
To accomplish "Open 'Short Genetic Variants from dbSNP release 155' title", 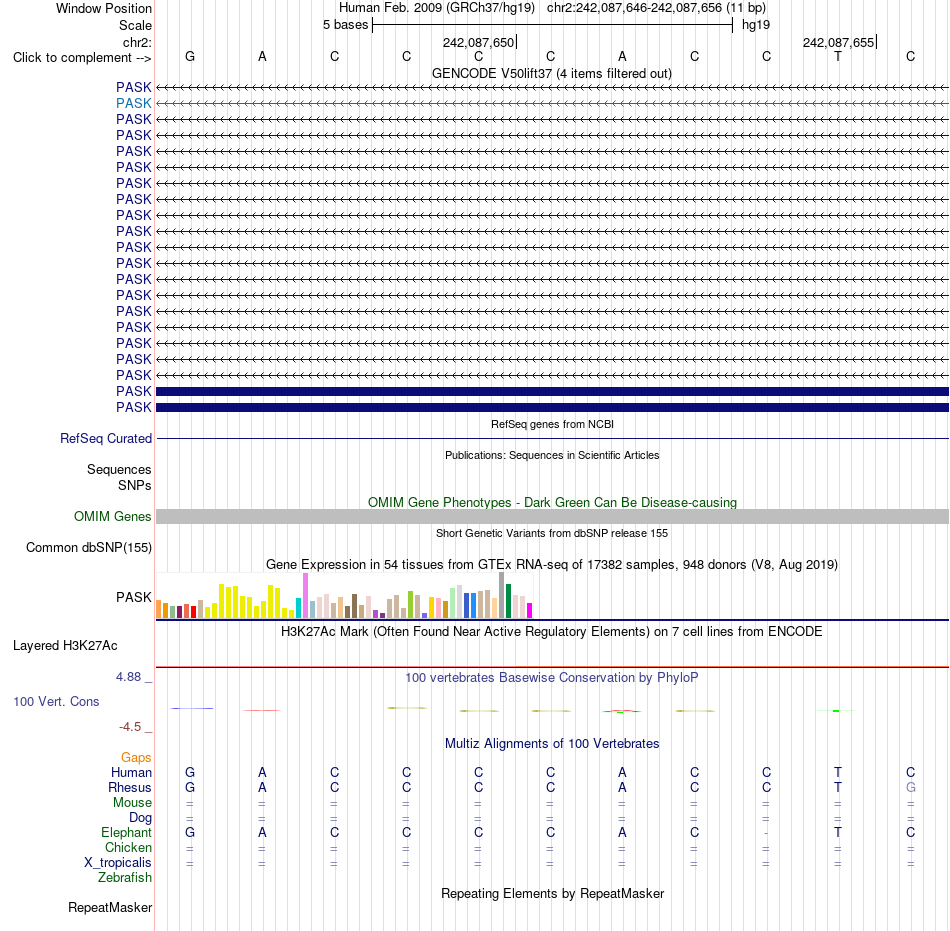I will tap(552, 533).
